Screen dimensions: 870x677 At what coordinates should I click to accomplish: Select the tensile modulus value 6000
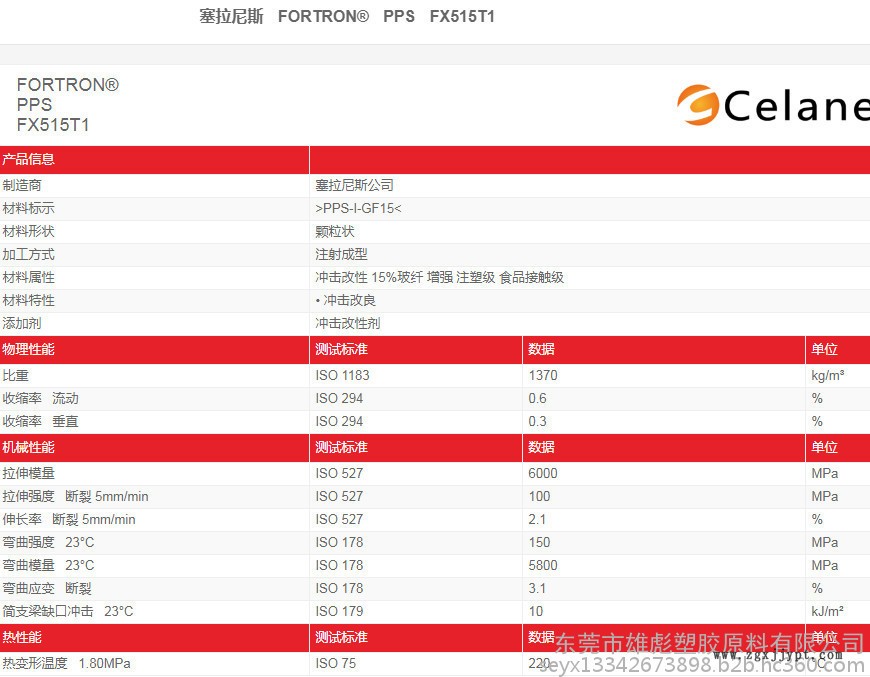tap(543, 473)
